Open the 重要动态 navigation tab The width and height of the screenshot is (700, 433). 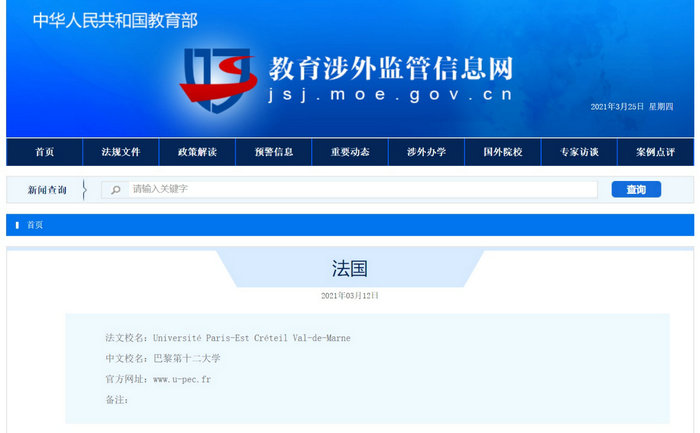(x=350, y=152)
